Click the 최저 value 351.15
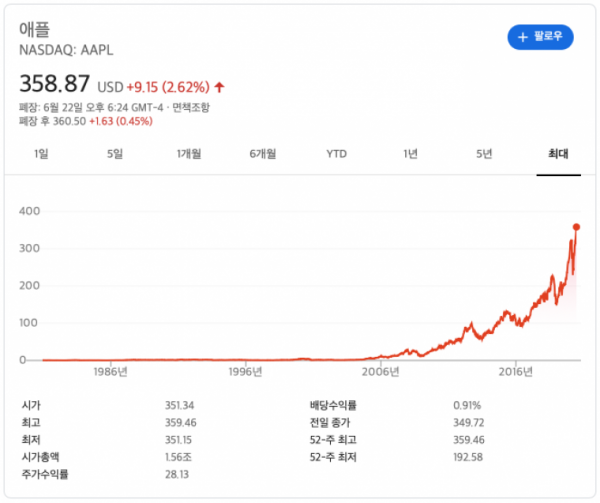This screenshot has height=503, width=600. click(x=178, y=440)
